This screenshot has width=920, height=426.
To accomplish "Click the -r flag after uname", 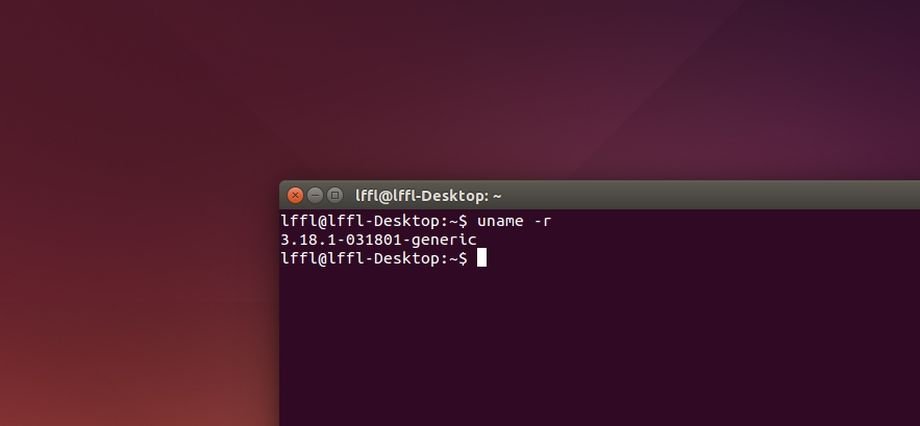I will [542, 221].
